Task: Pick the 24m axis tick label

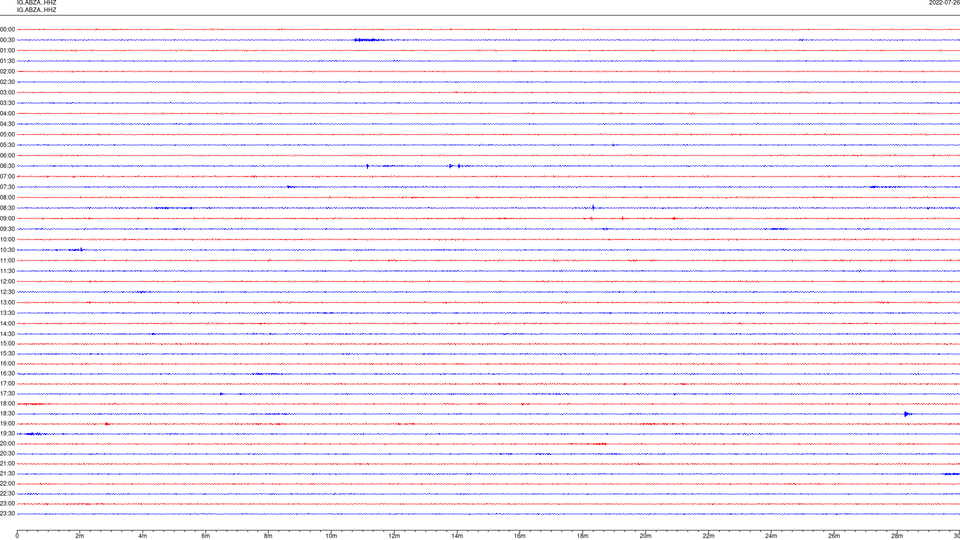Action: click(x=771, y=536)
